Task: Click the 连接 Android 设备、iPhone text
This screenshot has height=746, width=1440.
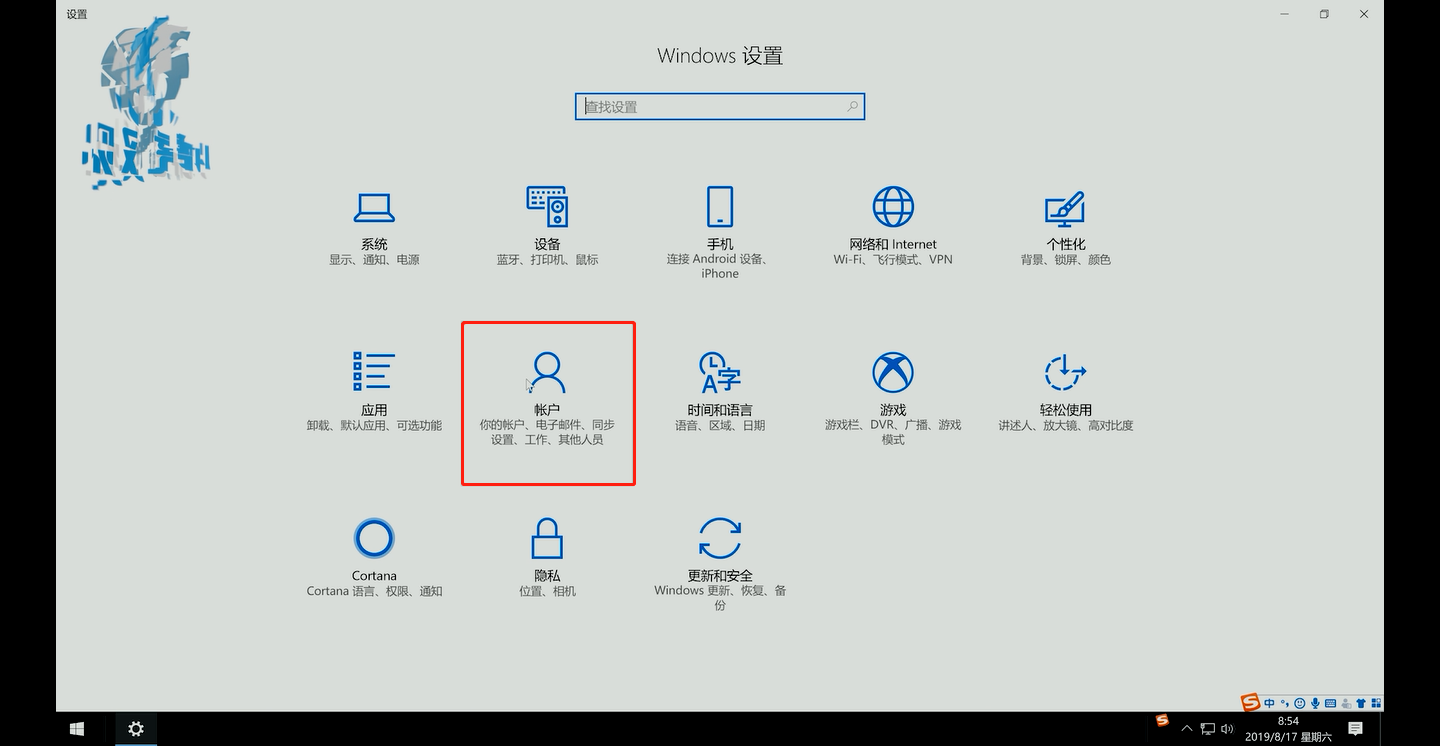Action: 720,266
